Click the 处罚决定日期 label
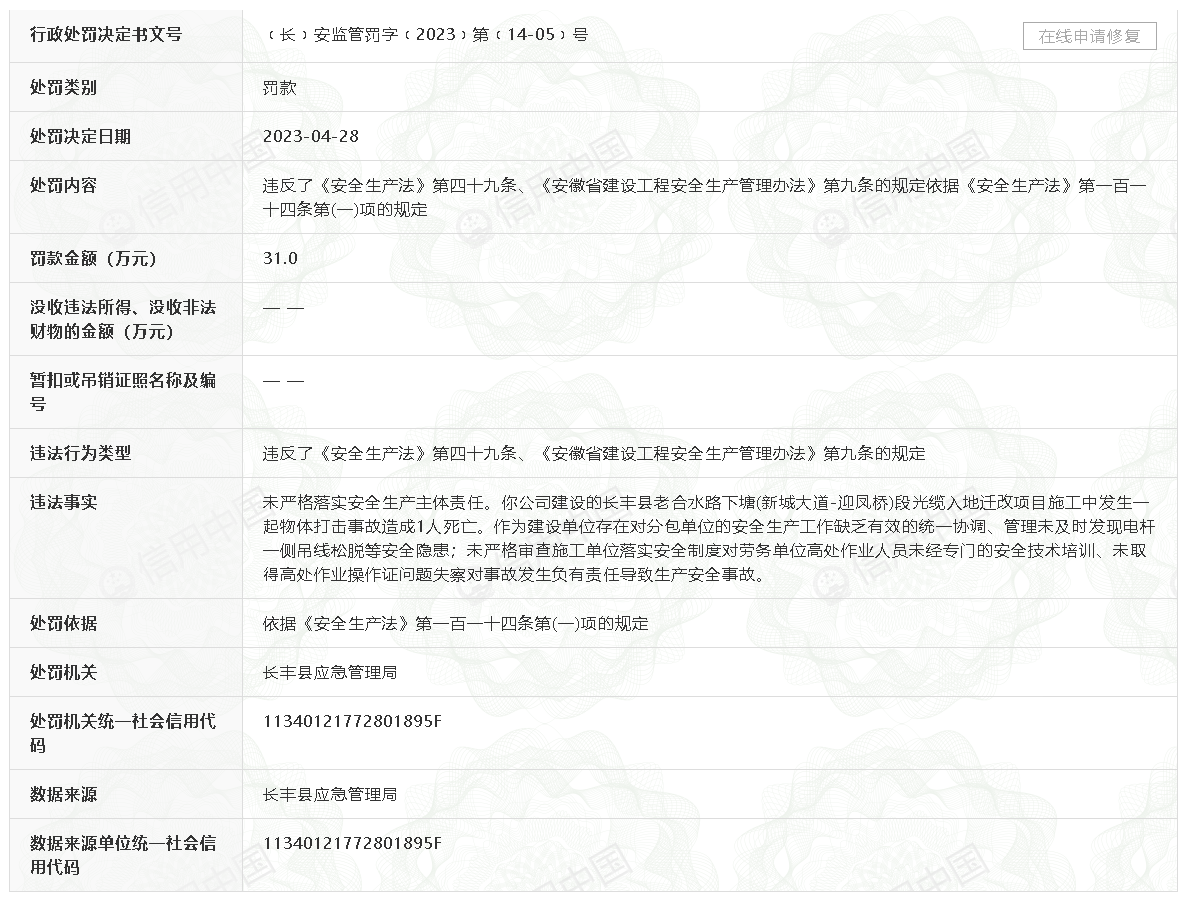Image resolution: width=1186 pixels, height=900 pixels. pyautogui.click(x=80, y=136)
